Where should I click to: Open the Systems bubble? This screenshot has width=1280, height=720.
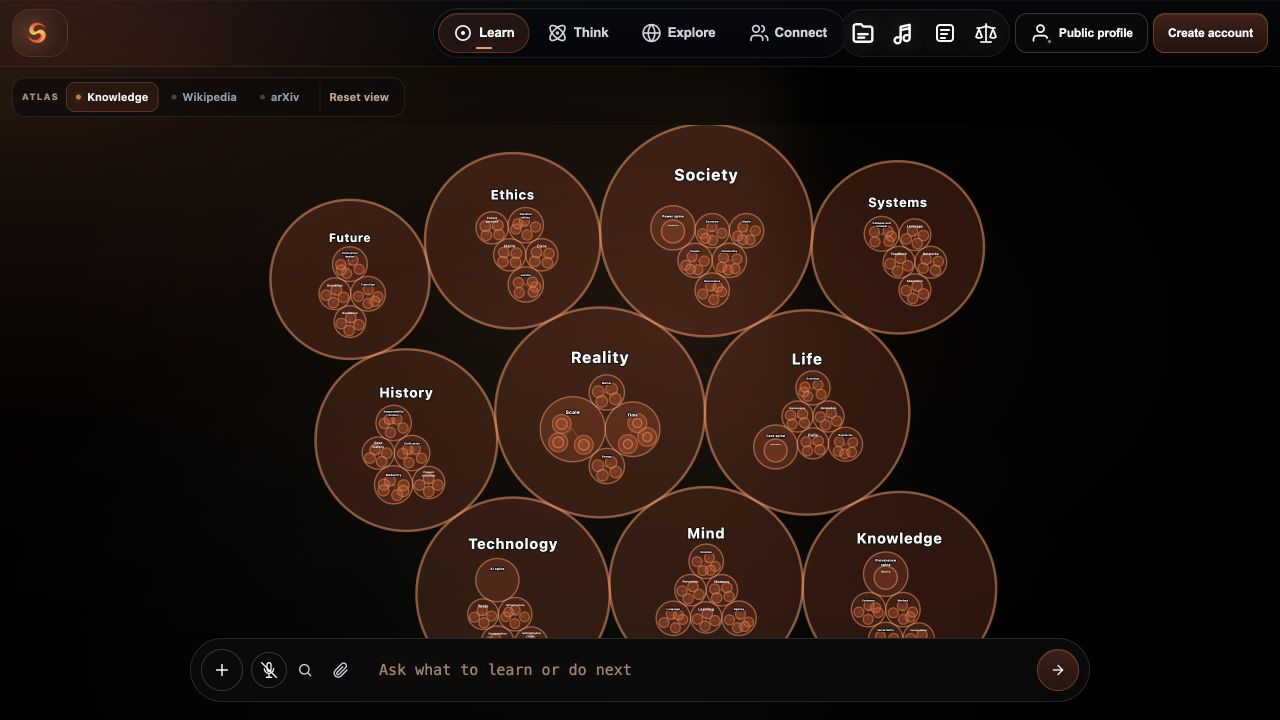[898, 247]
